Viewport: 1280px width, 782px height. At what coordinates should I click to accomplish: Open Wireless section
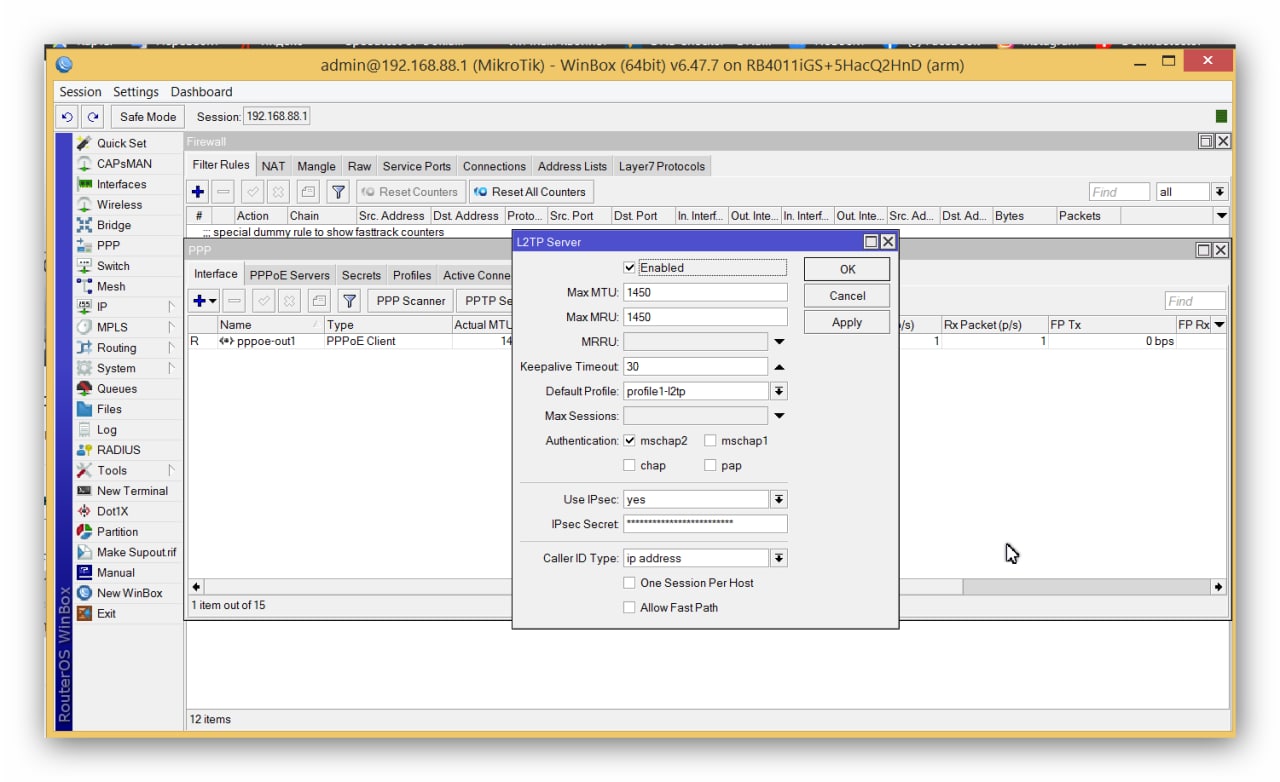pos(119,205)
